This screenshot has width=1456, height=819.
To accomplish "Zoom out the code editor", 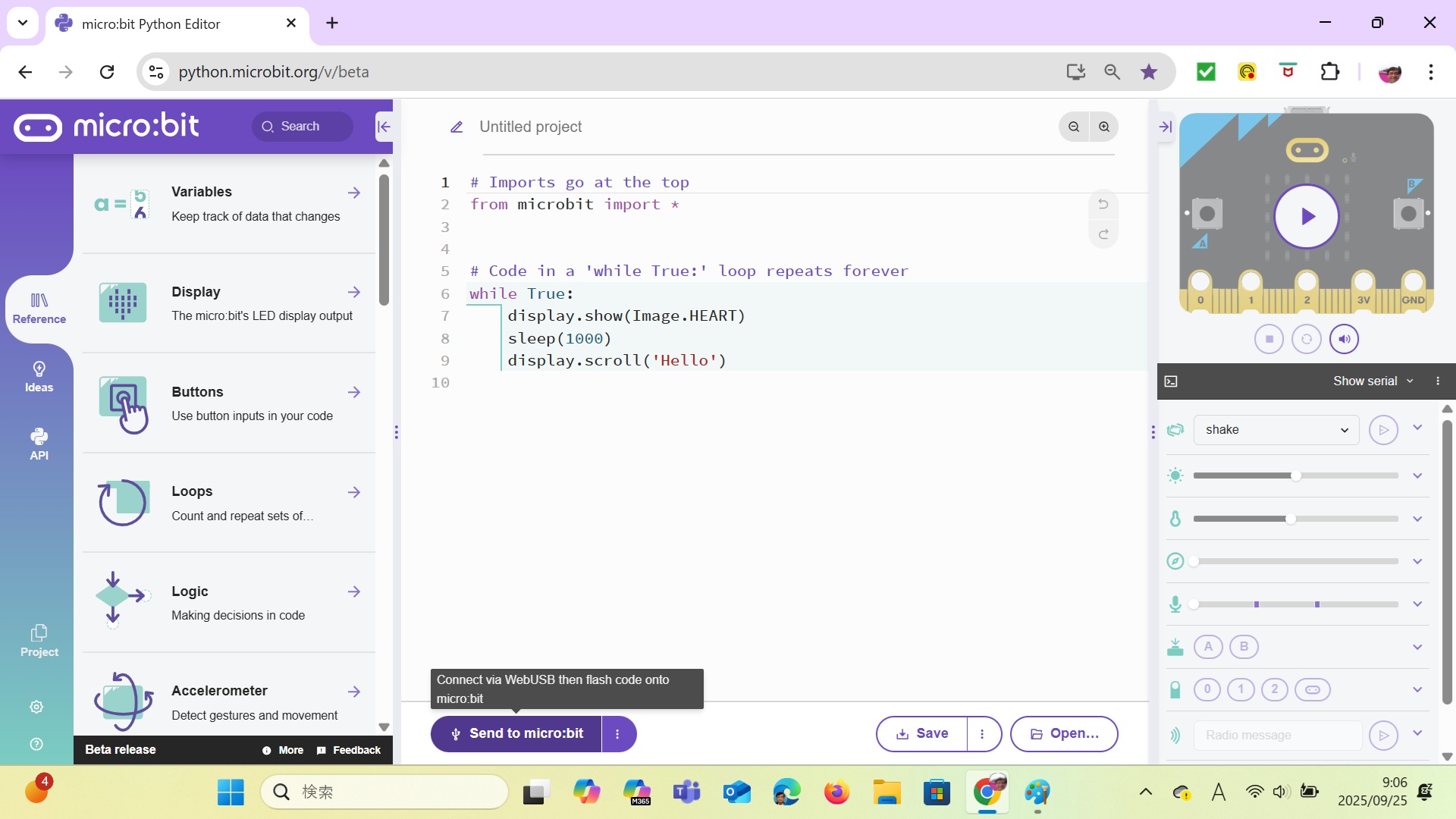I will click(x=1074, y=127).
